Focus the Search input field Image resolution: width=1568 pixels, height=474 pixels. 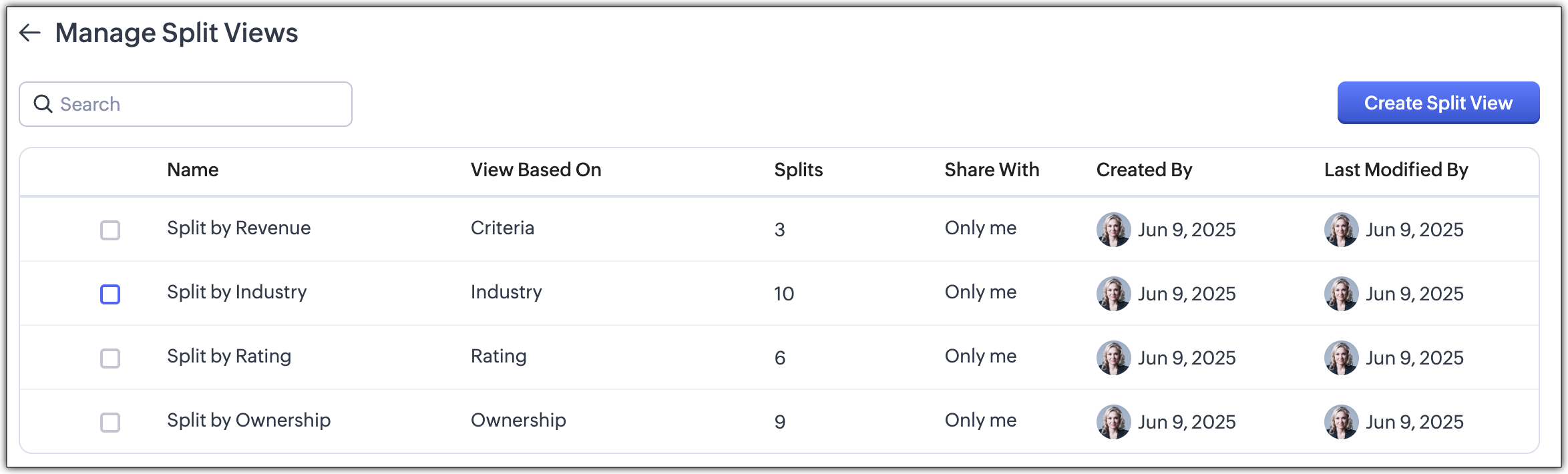coord(200,104)
